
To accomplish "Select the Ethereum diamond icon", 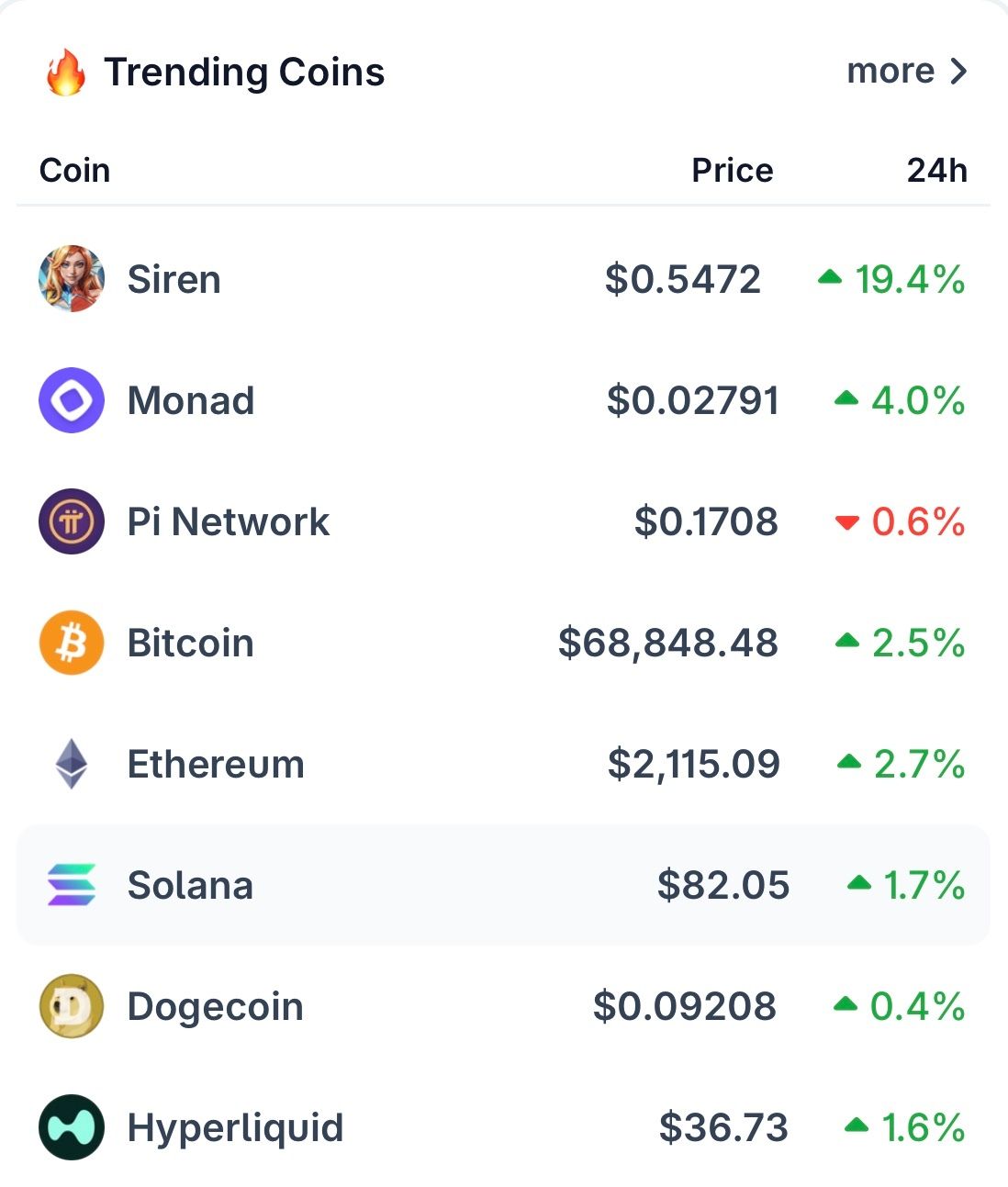I will [72, 764].
